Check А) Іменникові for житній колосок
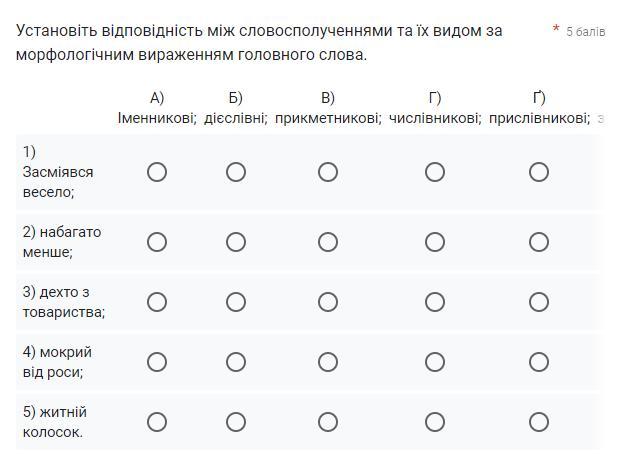Viewport: 625px width, 460px height. 157,422
